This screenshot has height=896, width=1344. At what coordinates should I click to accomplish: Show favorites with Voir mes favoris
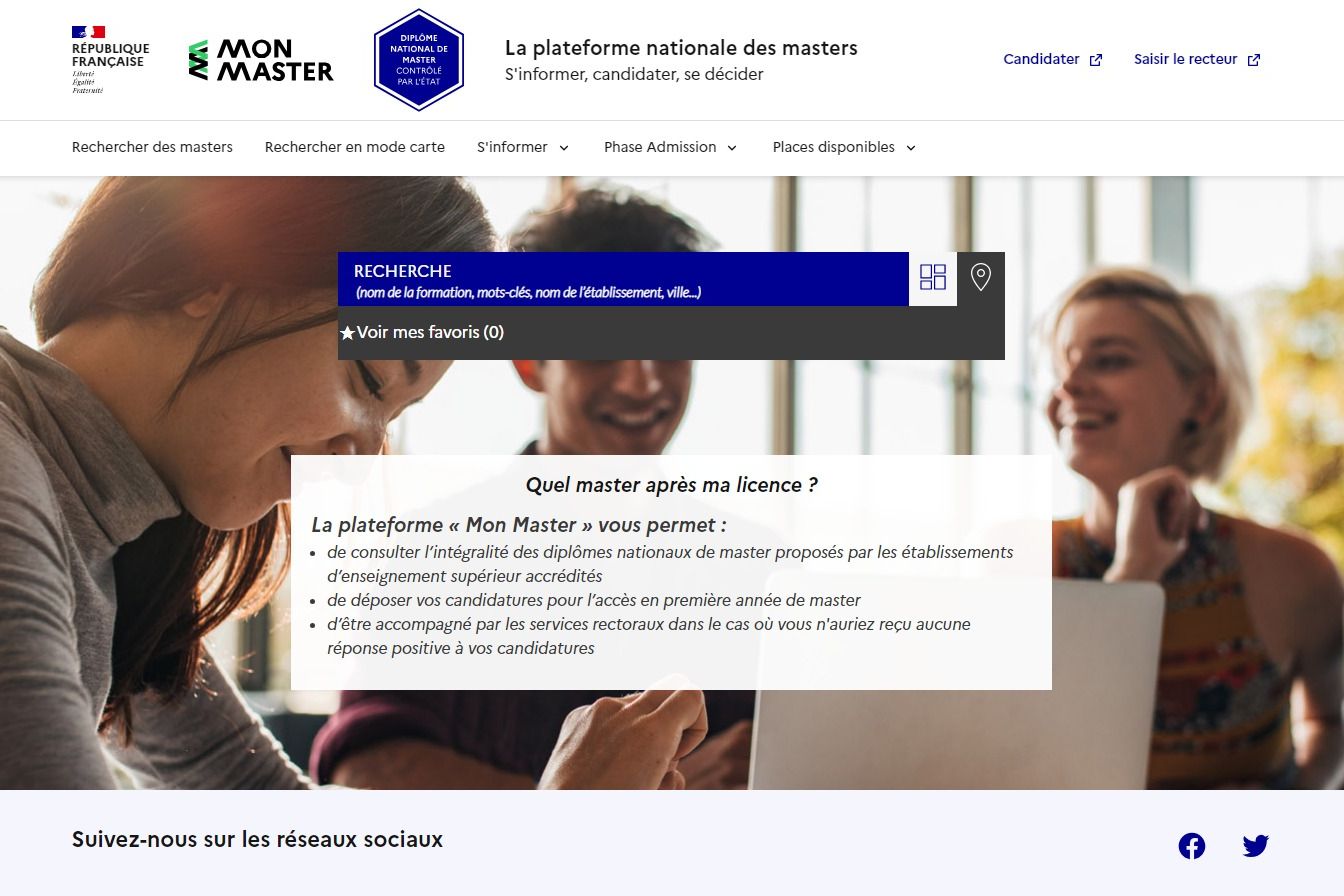pos(430,331)
